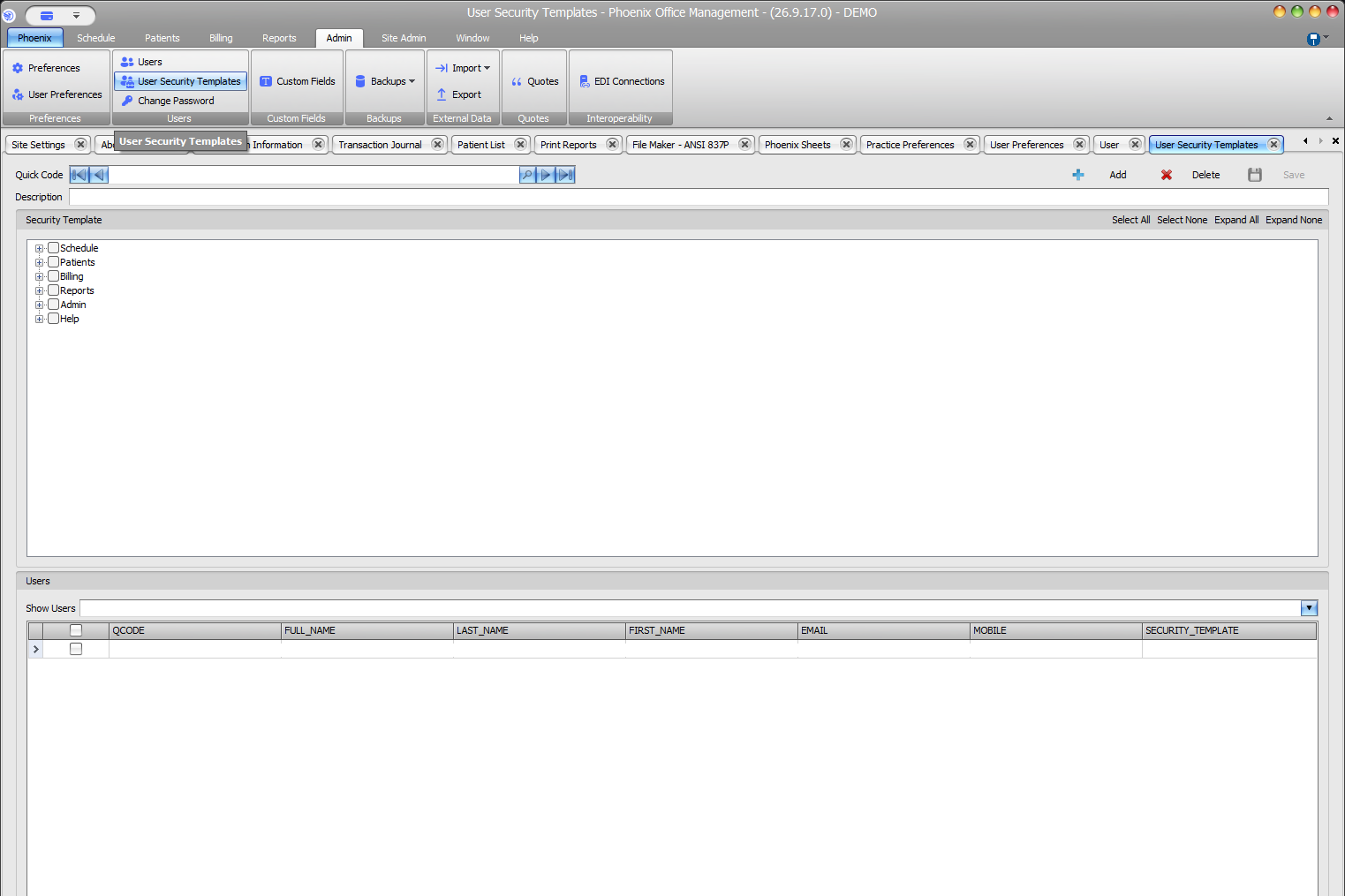Viewport: 1345px width, 896px height.
Task: Open the Show Users dropdown
Action: pos(1309,608)
